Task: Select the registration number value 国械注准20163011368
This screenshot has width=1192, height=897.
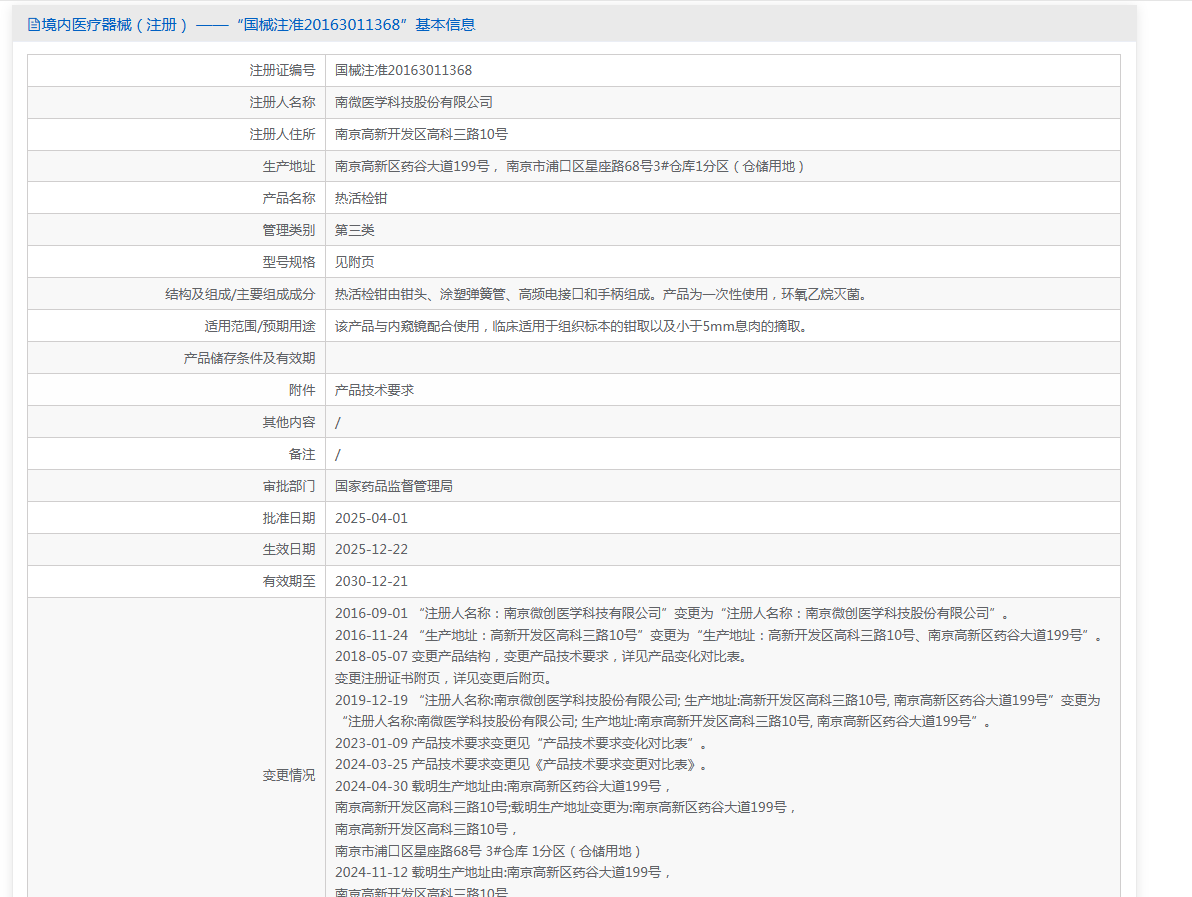Action: (x=404, y=71)
